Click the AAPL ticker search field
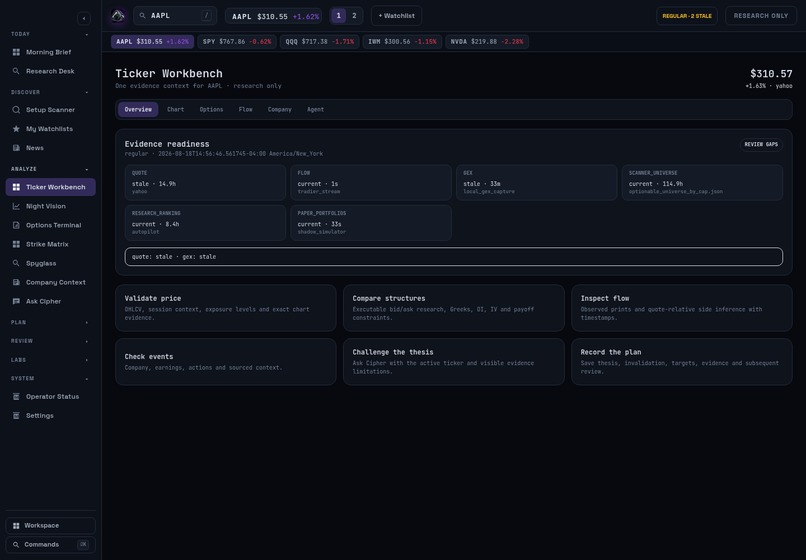806x560 pixels. click(x=175, y=16)
